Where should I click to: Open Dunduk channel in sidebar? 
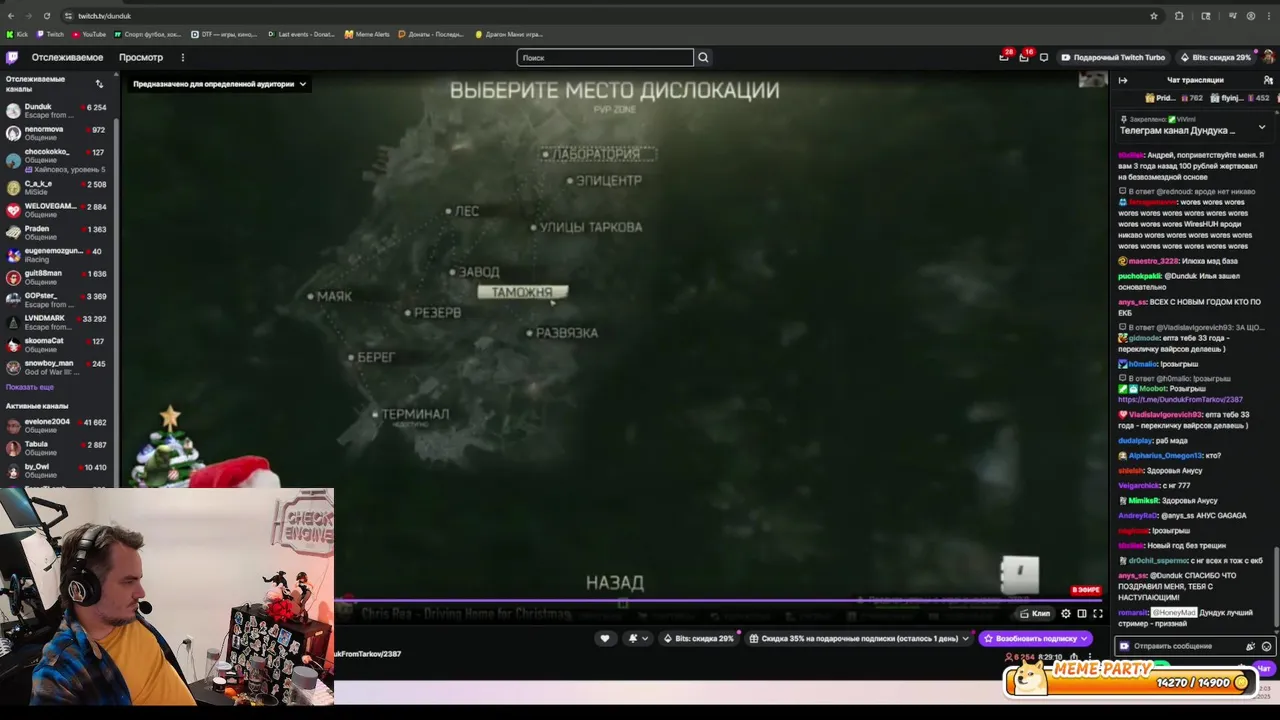point(59,111)
